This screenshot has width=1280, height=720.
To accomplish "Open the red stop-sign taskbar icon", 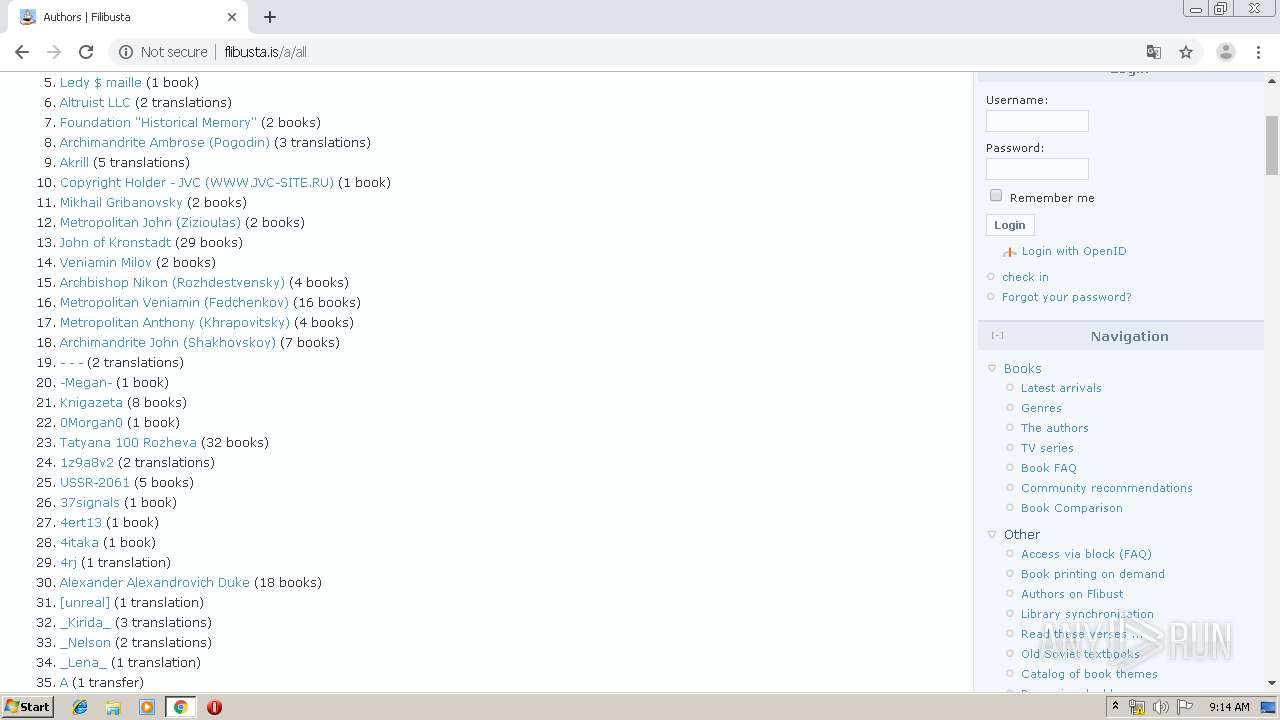I will 214,707.
